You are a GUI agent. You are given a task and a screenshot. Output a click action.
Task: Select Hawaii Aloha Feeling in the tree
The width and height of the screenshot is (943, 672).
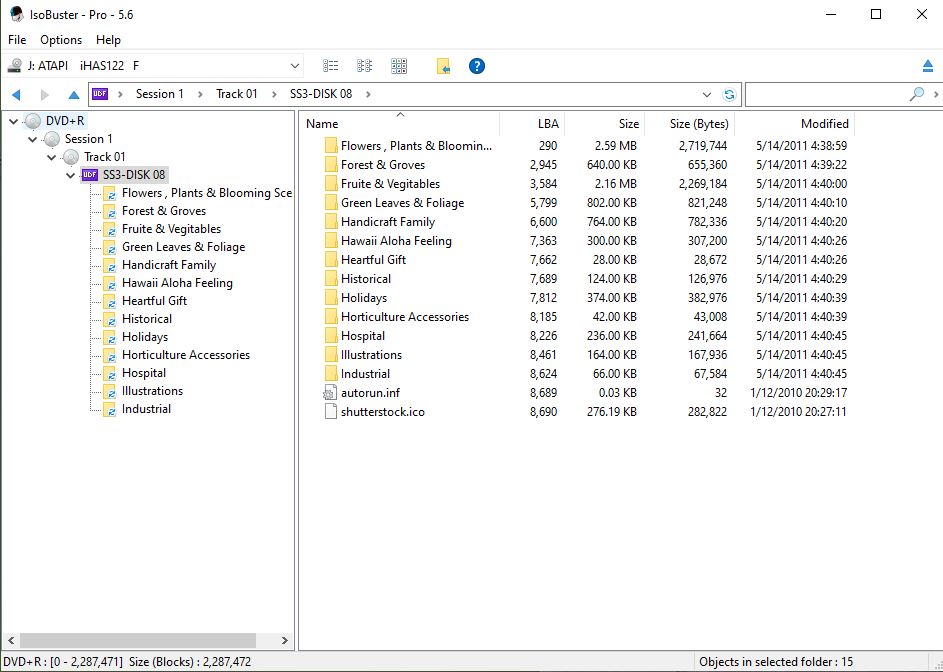pos(177,283)
